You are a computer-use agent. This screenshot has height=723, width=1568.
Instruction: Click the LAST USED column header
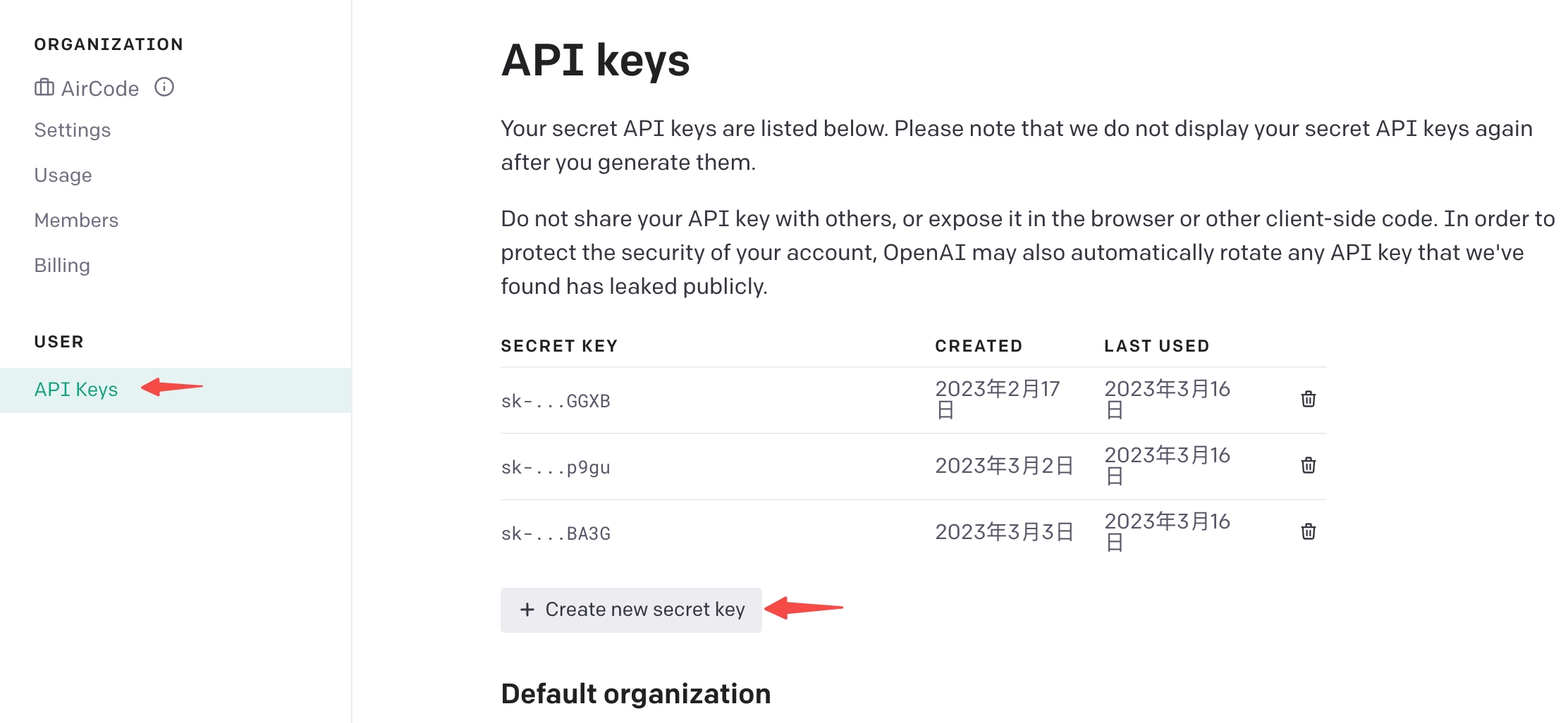(x=1156, y=346)
